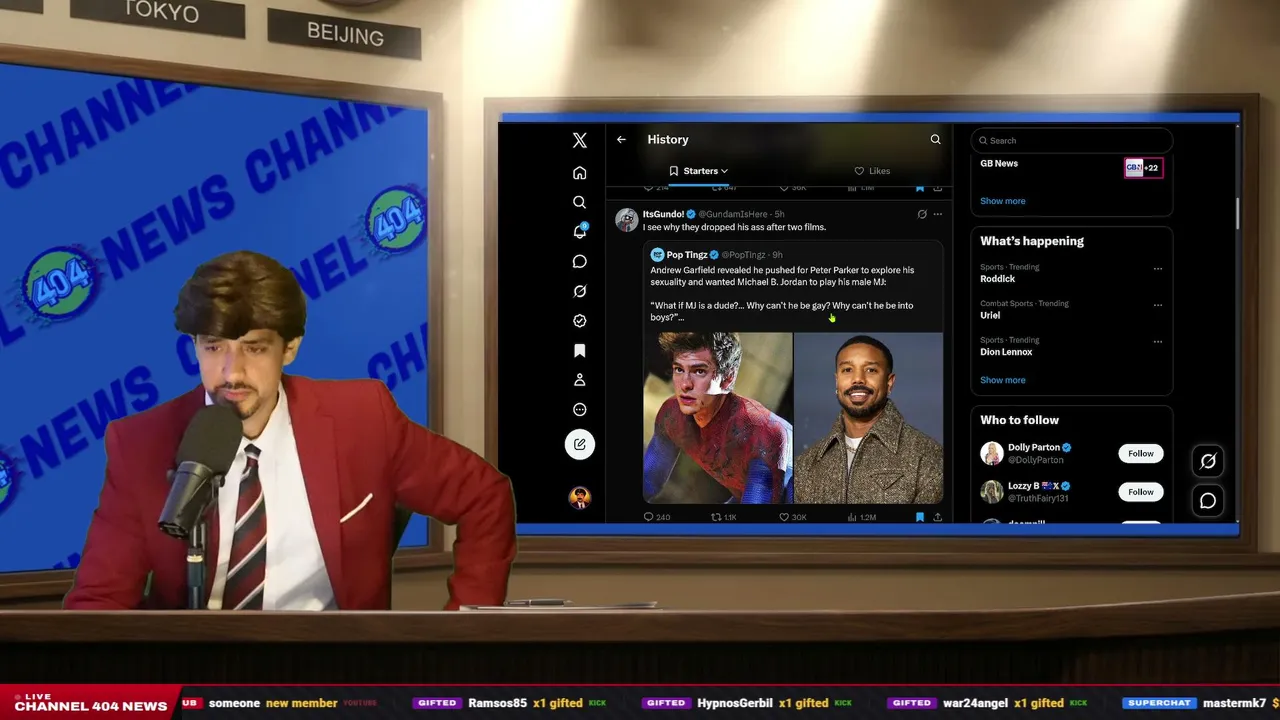
Task: Click the @DollyParton handle text
Action: click(1035, 460)
